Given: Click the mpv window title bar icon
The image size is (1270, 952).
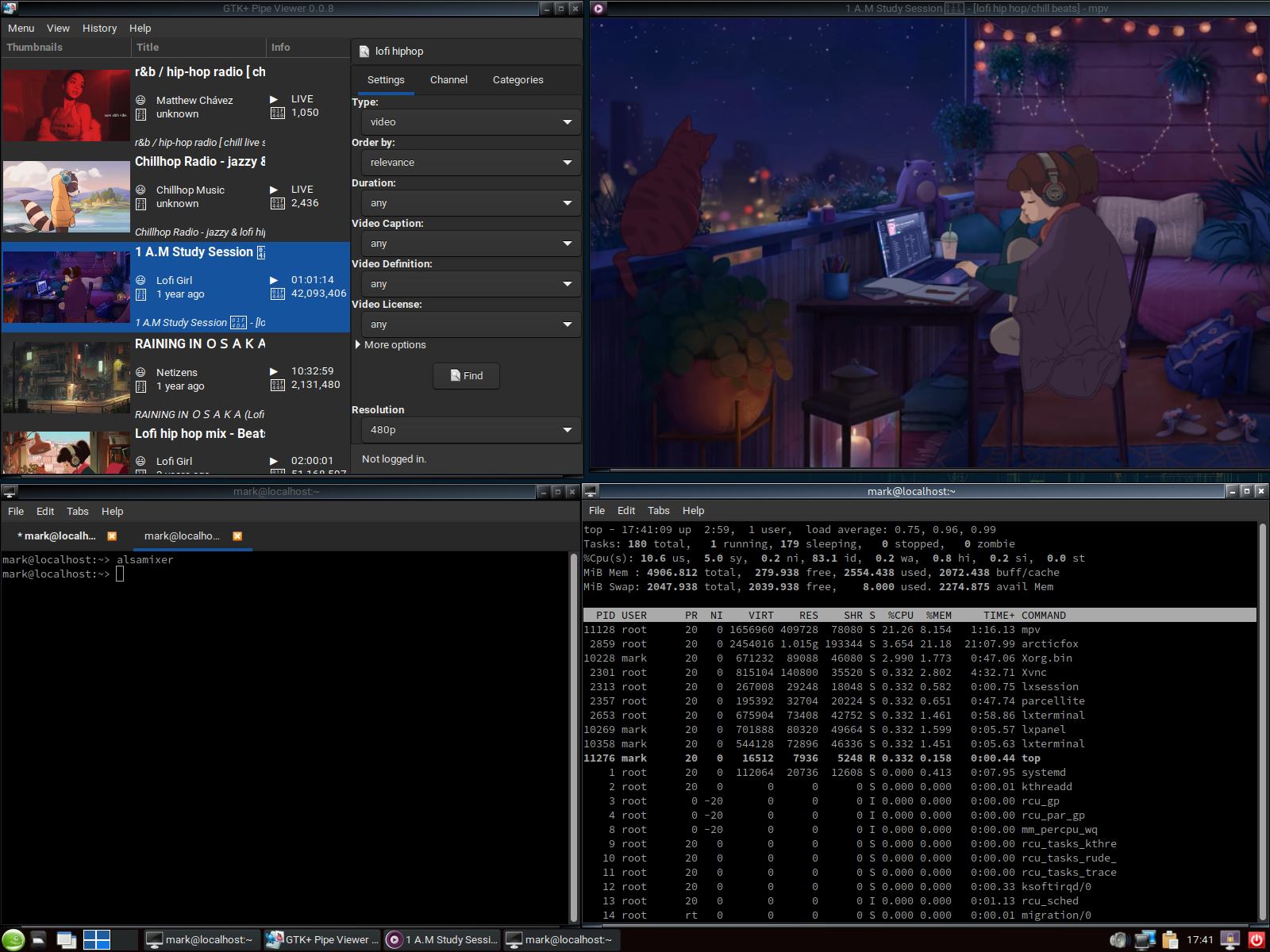Looking at the screenshot, I should pos(598,9).
